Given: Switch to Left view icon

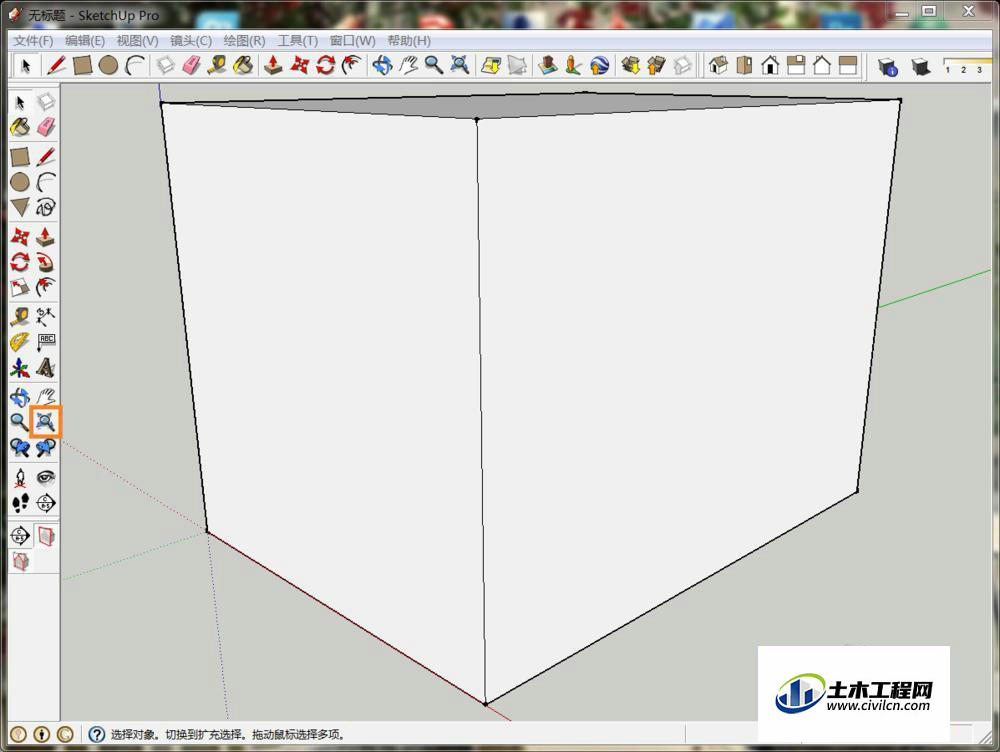Looking at the screenshot, I should [848, 65].
